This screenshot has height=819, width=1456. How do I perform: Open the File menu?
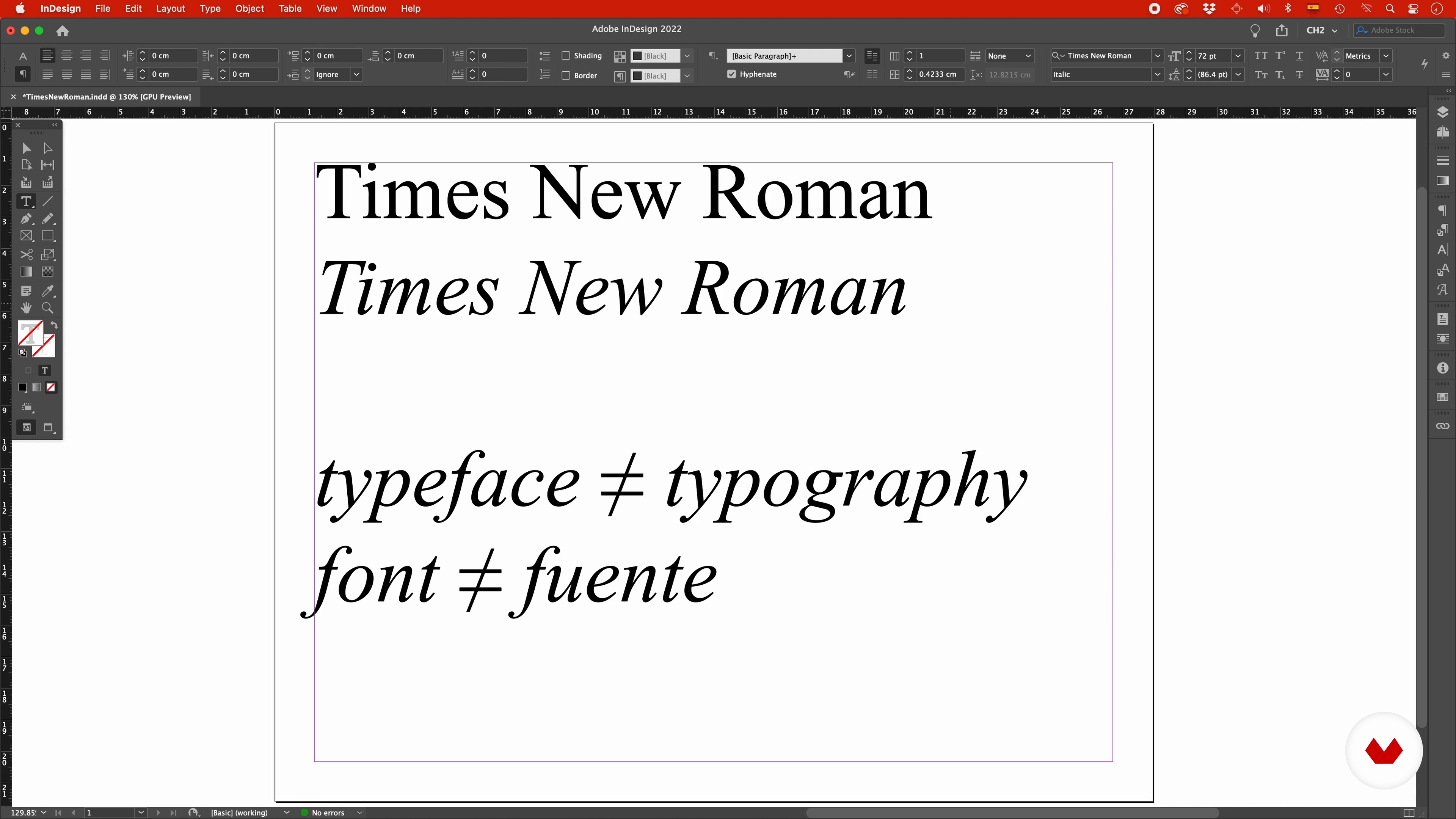point(102,8)
